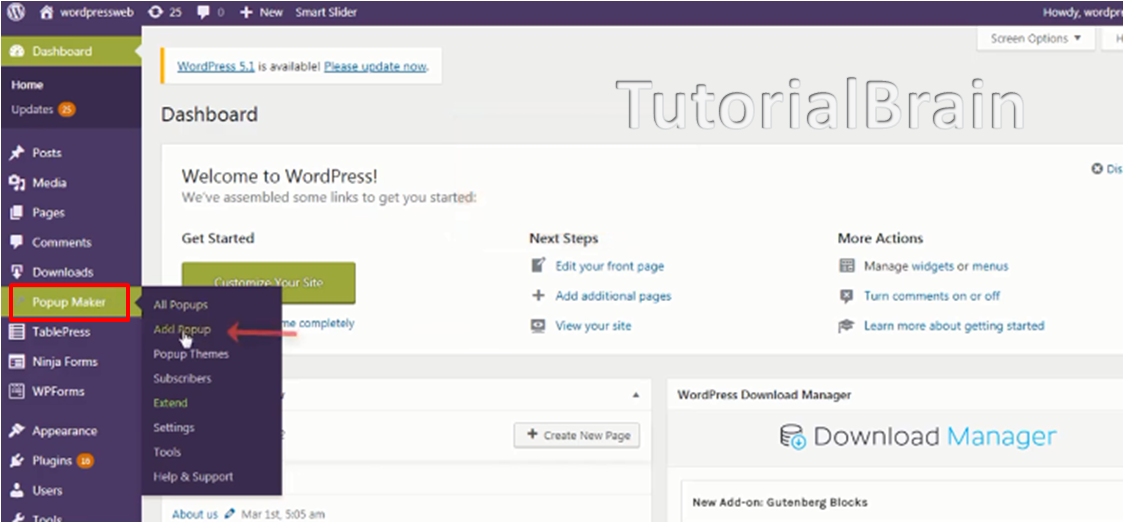Click the Comments icon in the sidebar
The height and width of the screenshot is (523, 1124).
pyautogui.click(x=17, y=242)
